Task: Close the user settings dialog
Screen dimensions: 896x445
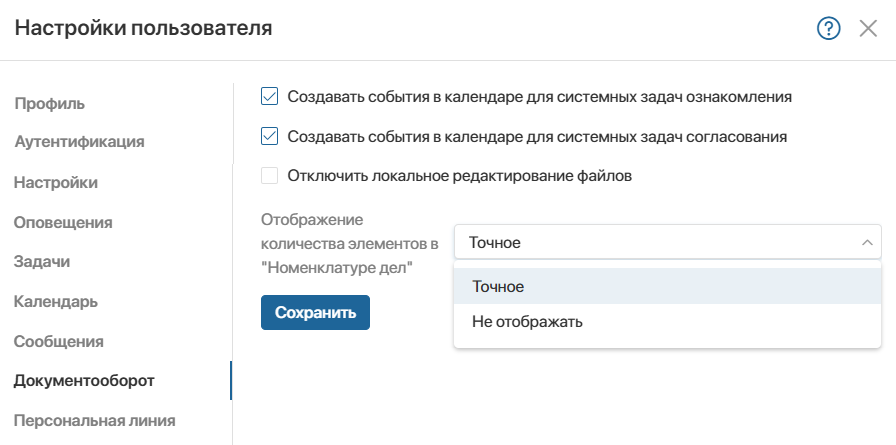Action: 868,28
